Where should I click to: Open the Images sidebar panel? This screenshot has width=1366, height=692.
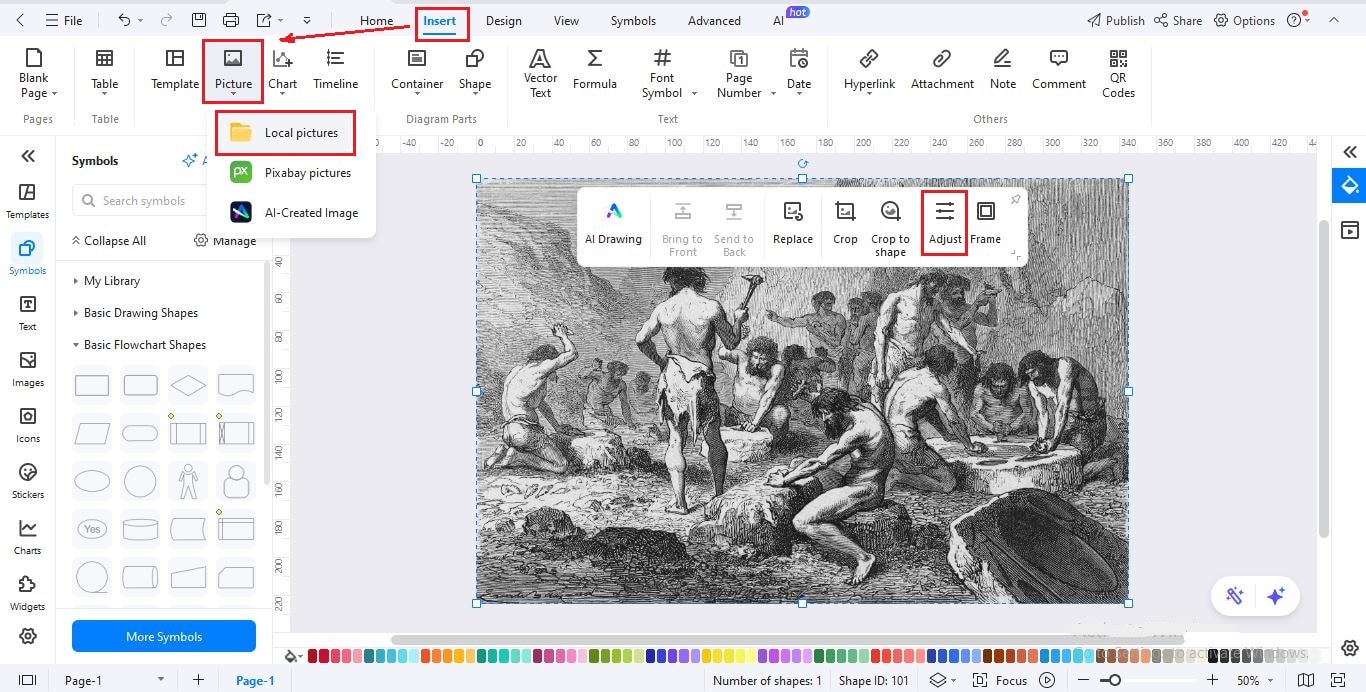pos(28,368)
